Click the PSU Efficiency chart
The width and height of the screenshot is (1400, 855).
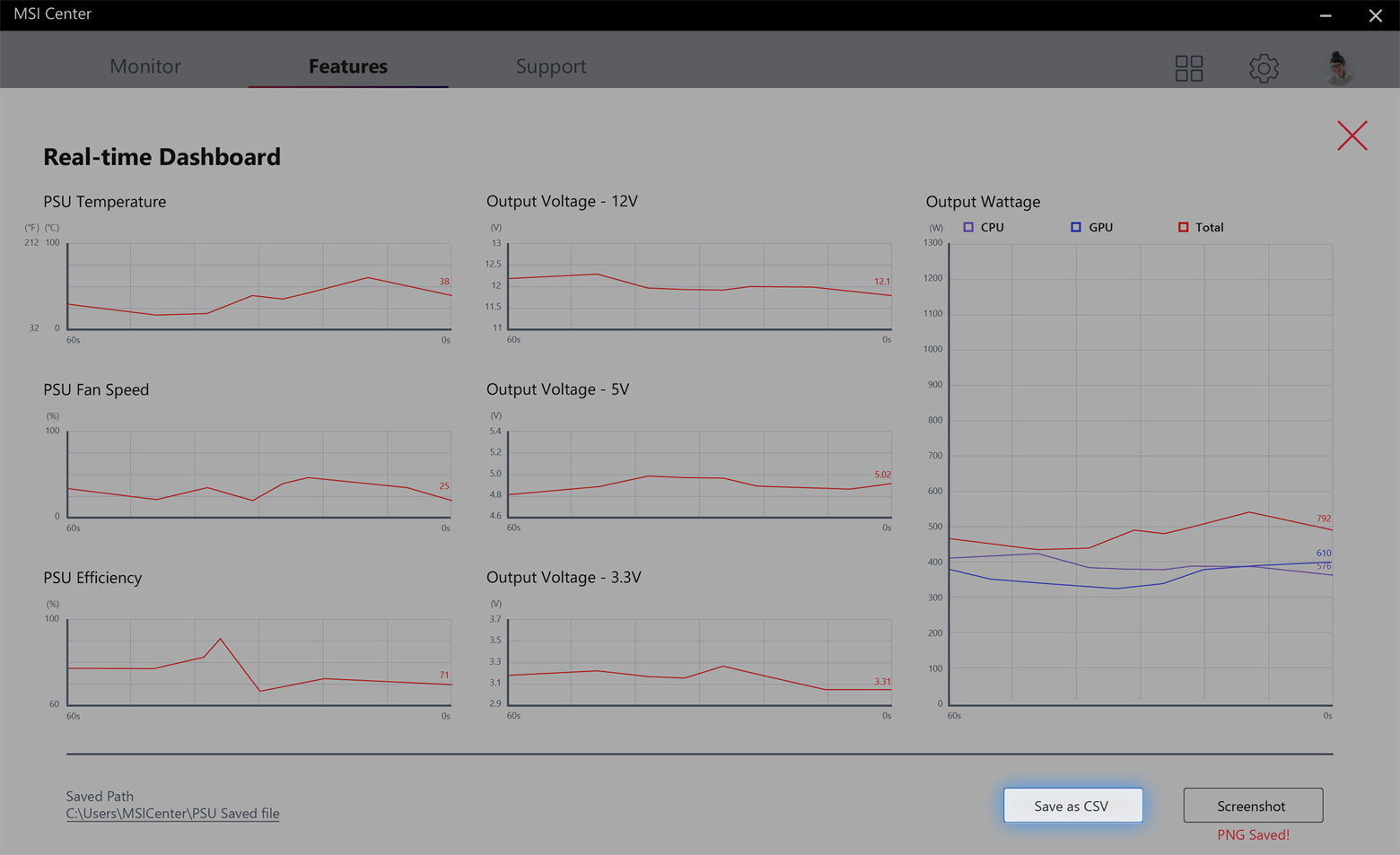point(258,662)
